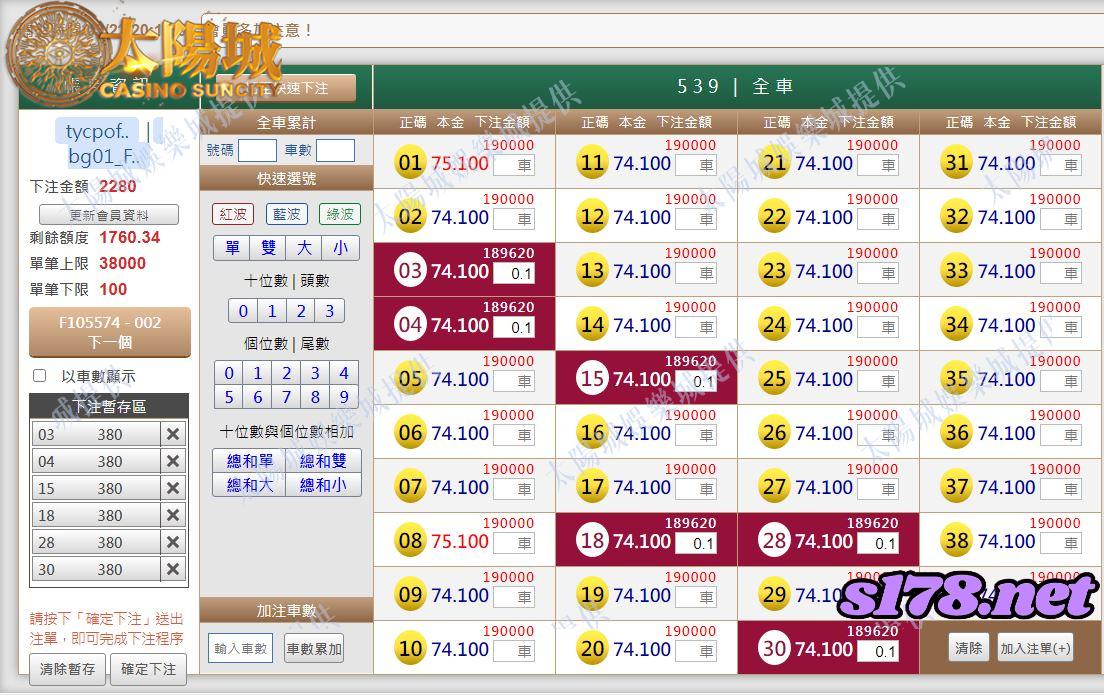Viewport: 1104px width, 695px height.
Task: Deselect white ball number 03
Action: pos(410,271)
